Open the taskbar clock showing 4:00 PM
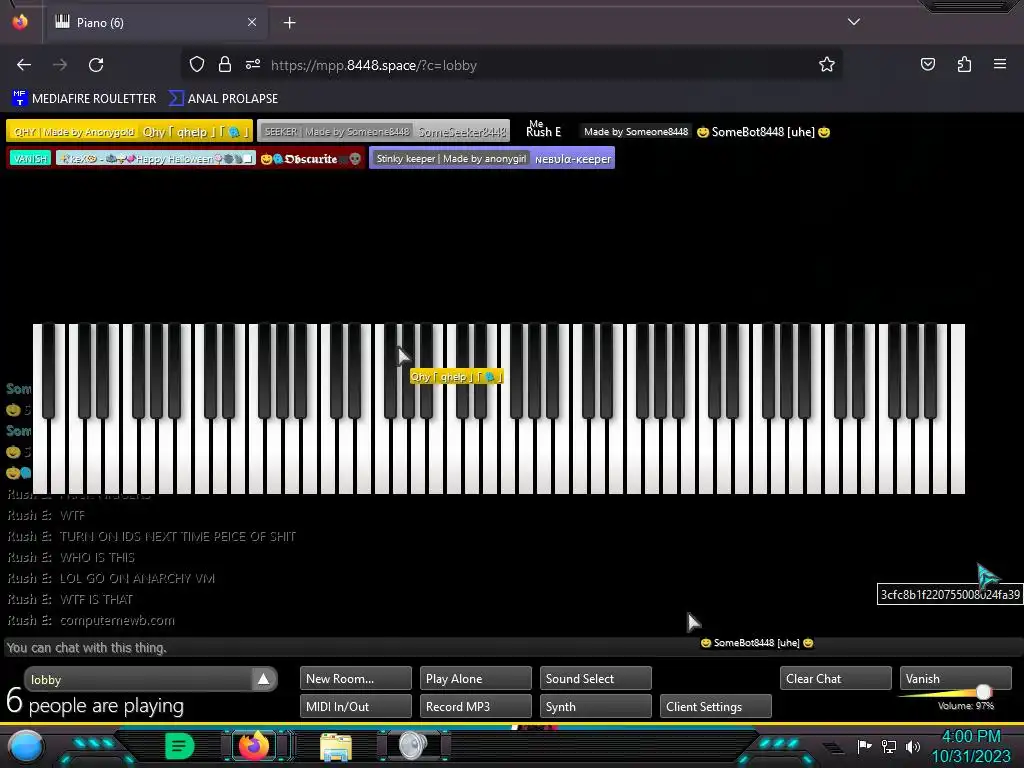The height and width of the screenshot is (768, 1024). 971,746
